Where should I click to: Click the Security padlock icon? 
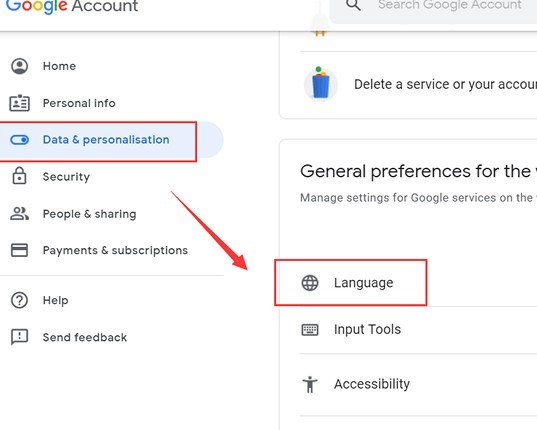click(20, 176)
